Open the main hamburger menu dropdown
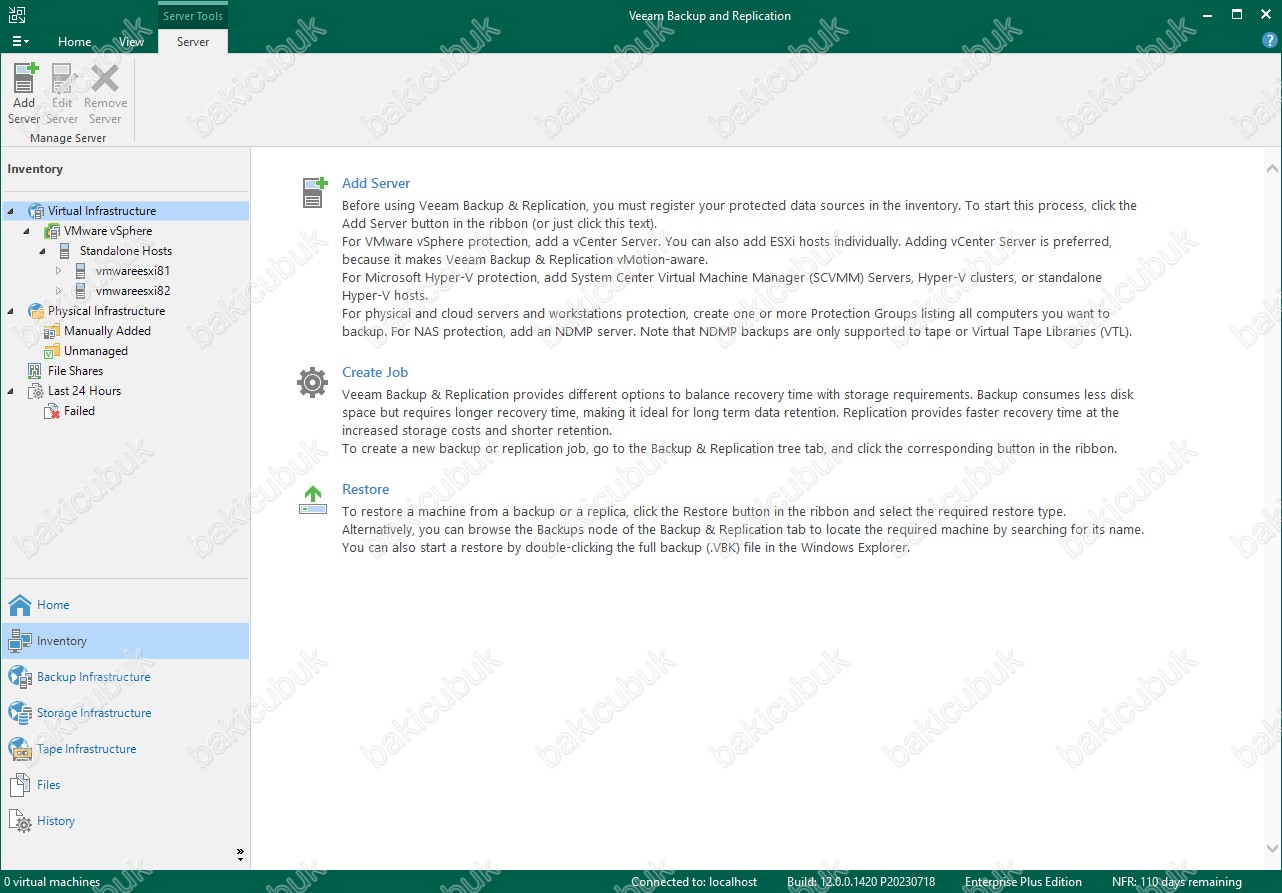Image resolution: width=1282 pixels, height=893 pixels. click(x=20, y=41)
